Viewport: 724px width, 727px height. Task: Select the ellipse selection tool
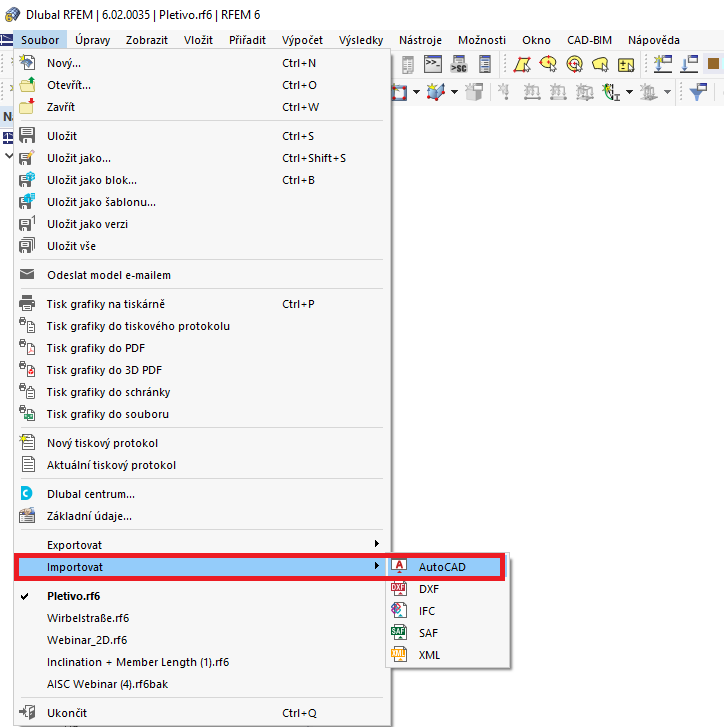(548, 64)
